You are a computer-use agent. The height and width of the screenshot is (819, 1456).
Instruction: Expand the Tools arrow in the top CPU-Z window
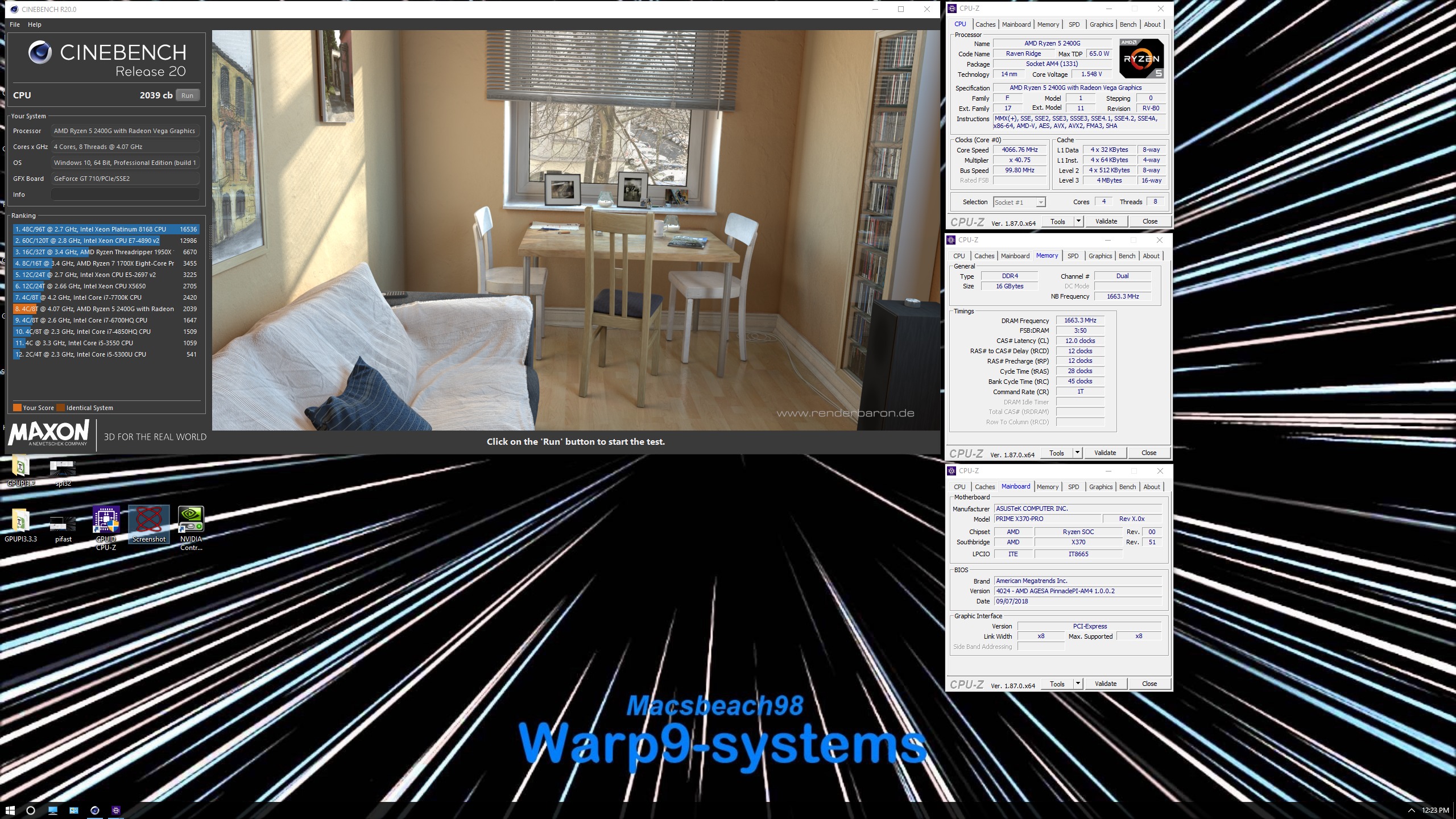[x=1078, y=221]
